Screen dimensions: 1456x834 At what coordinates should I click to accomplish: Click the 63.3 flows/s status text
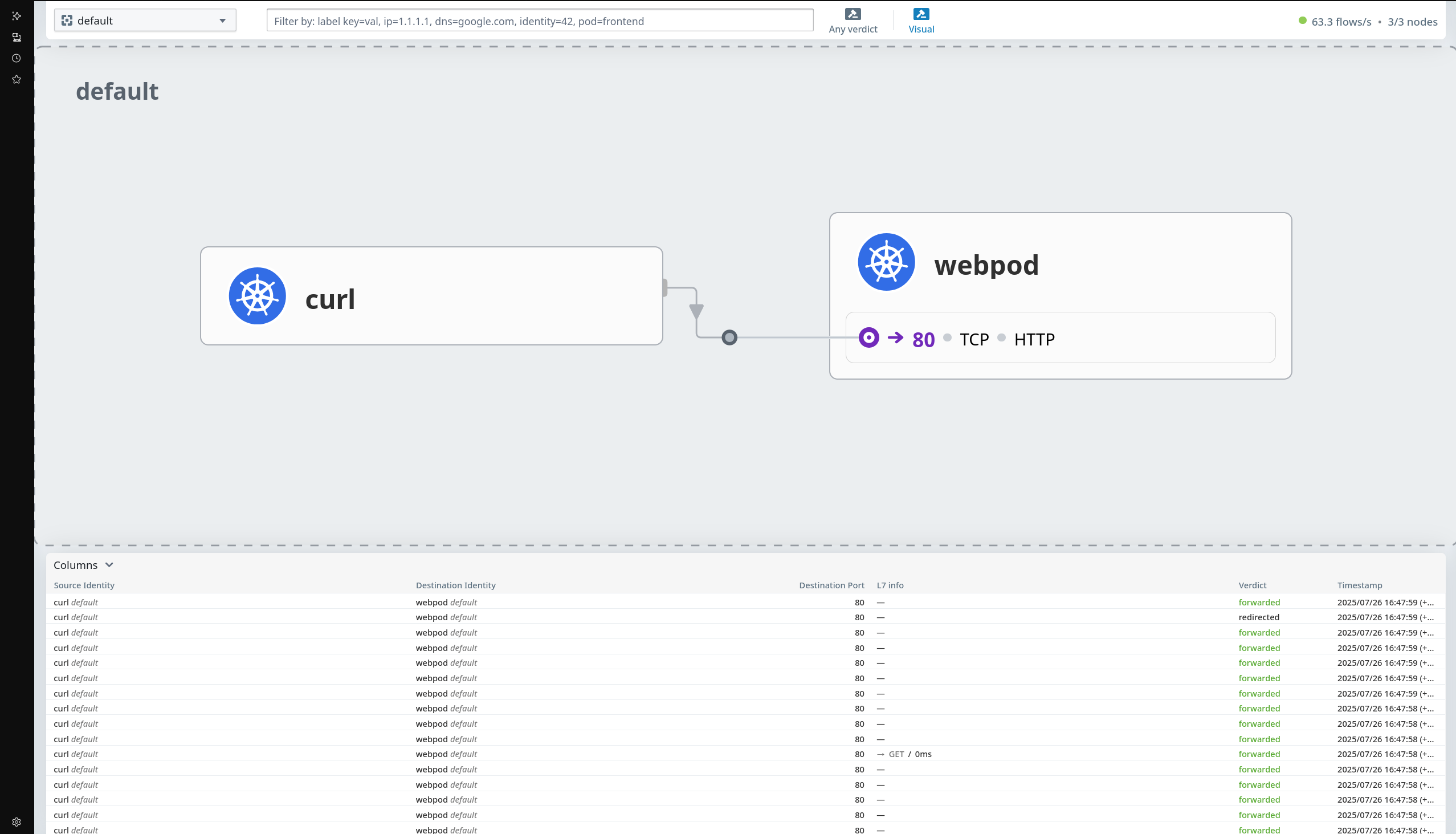(x=1341, y=22)
